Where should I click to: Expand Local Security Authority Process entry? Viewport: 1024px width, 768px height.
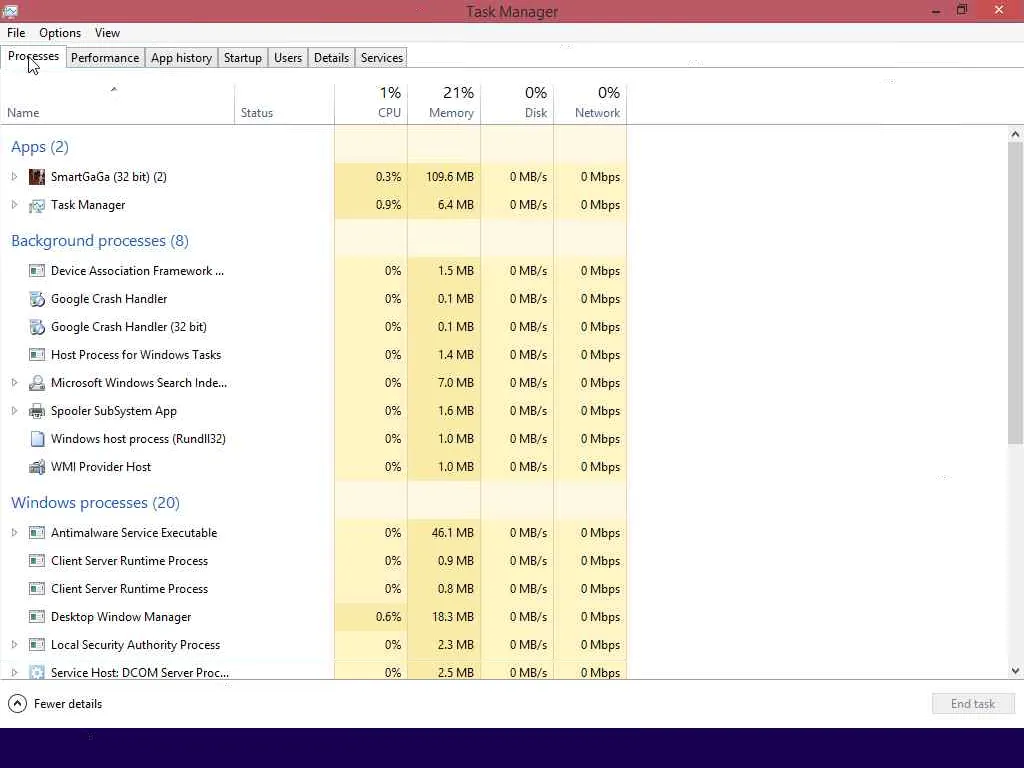14,645
